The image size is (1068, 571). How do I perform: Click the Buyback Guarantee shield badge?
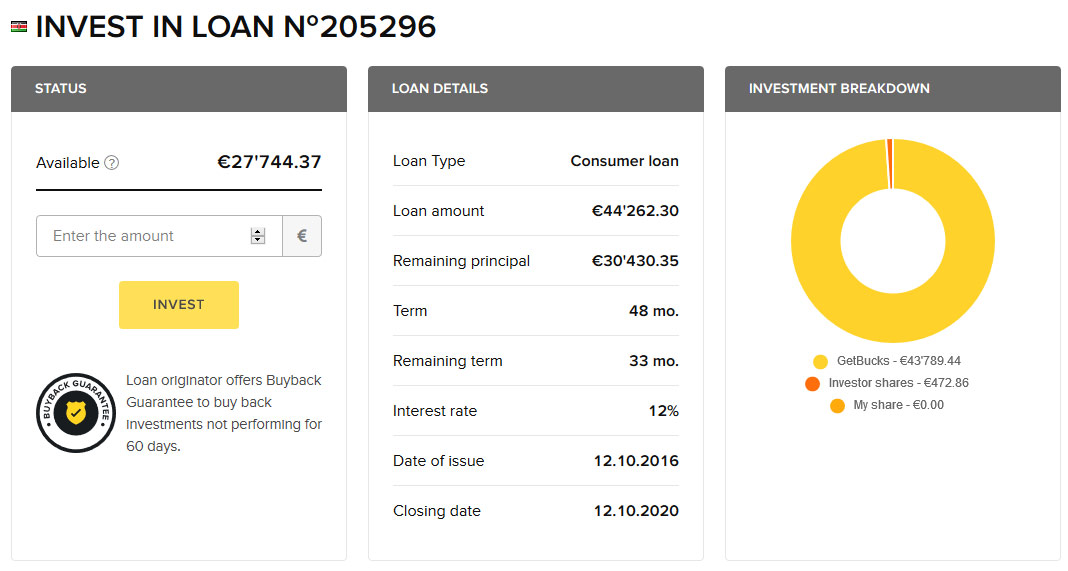coord(76,412)
